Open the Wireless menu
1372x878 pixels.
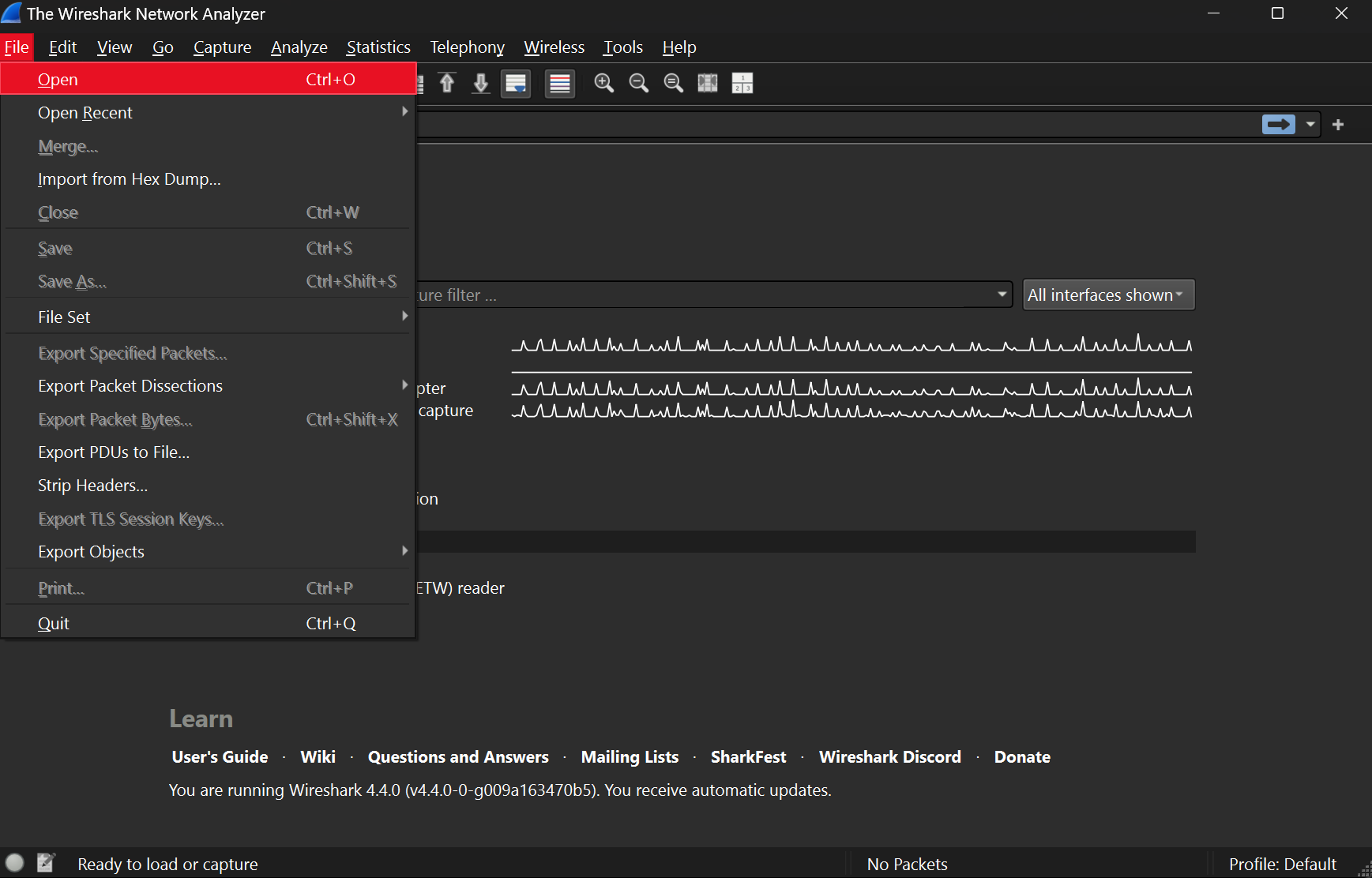[x=554, y=47]
